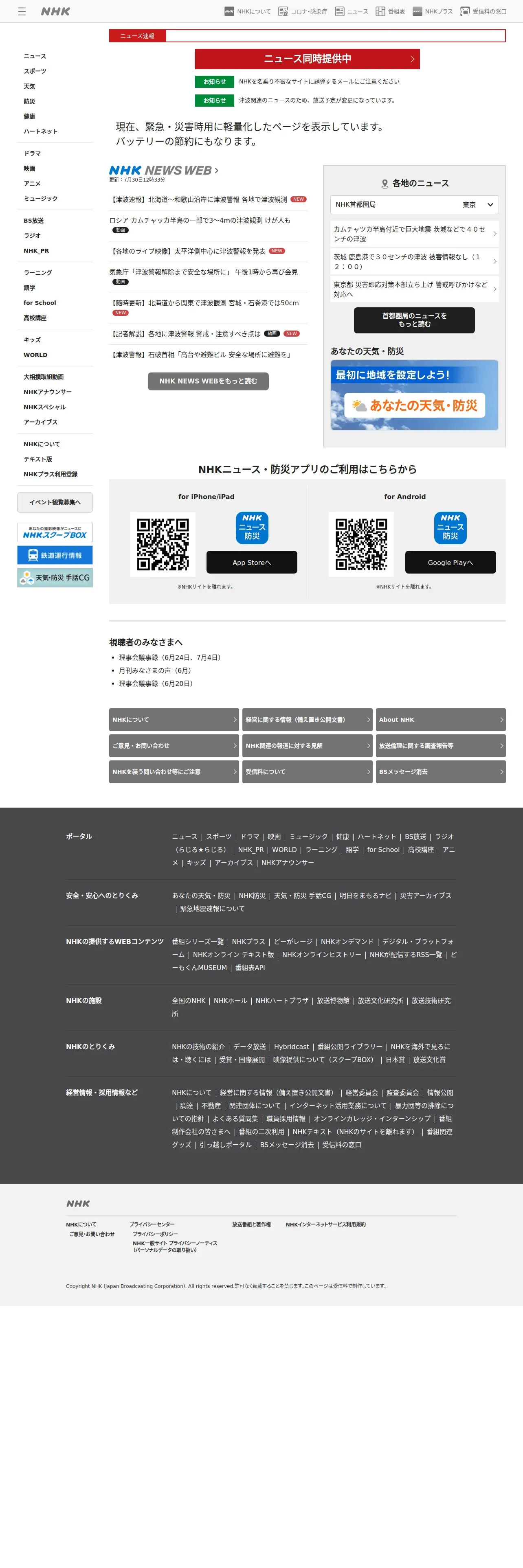Open 放送倫理に関する調査報告等 tile
Viewport: 523px width, 1568px height.
(441, 746)
